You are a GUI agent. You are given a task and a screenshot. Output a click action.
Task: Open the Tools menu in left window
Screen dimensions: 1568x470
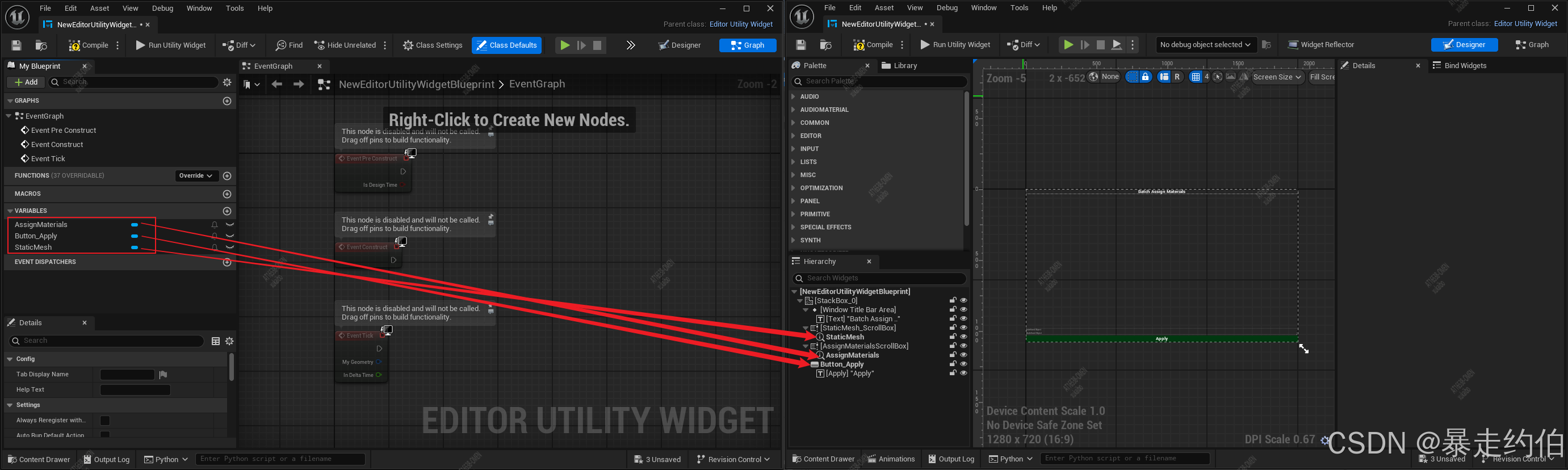(x=234, y=8)
